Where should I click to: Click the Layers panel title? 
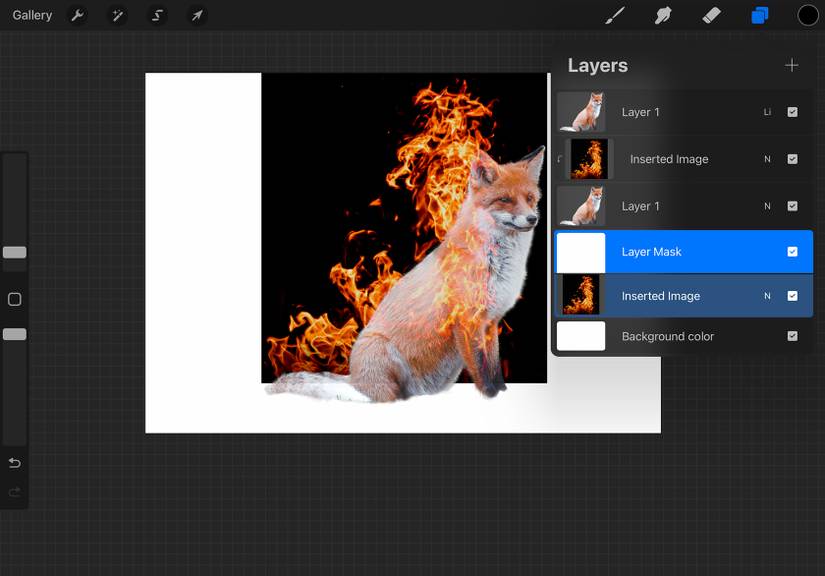(x=598, y=65)
